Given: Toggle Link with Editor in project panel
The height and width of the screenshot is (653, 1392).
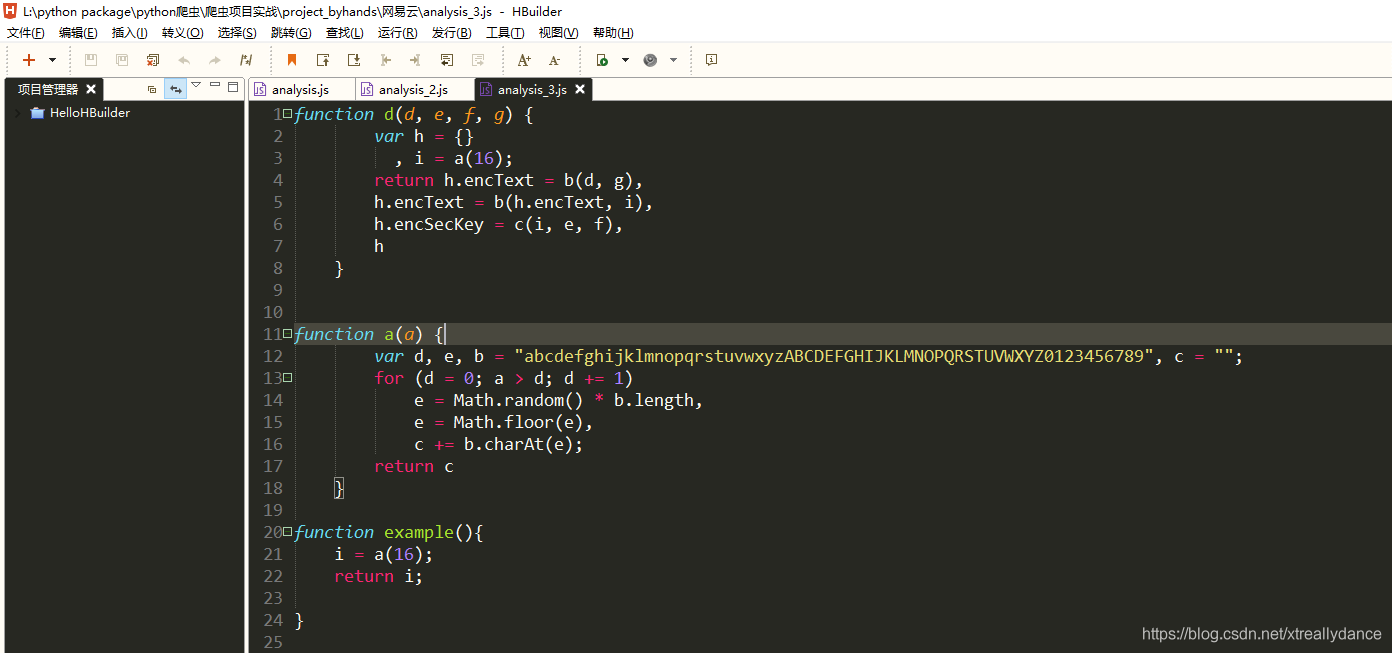Looking at the screenshot, I should pos(176,89).
